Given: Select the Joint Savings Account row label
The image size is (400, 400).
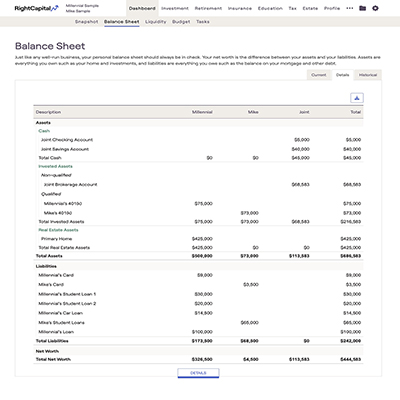Looking at the screenshot, I should click(65, 149).
